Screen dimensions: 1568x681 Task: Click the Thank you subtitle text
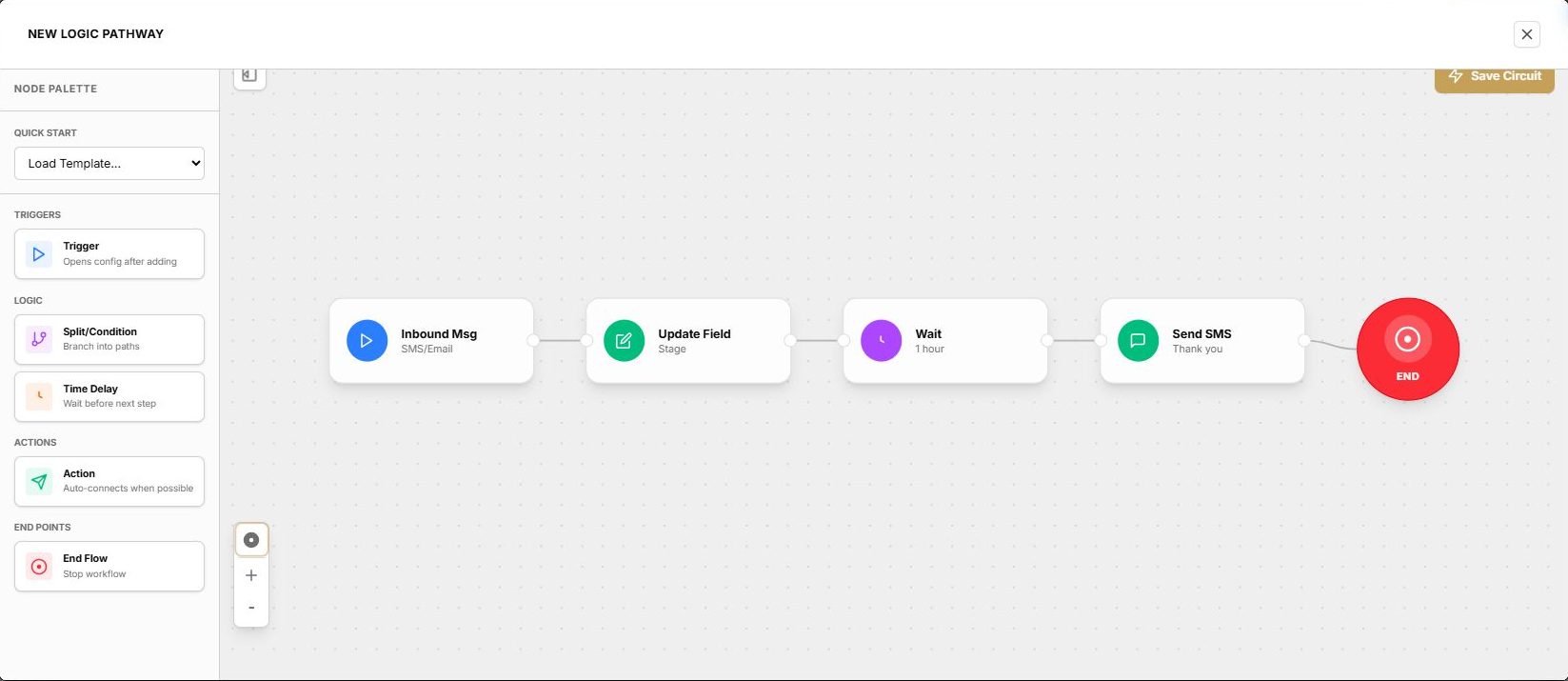click(x=1198, y=350)
